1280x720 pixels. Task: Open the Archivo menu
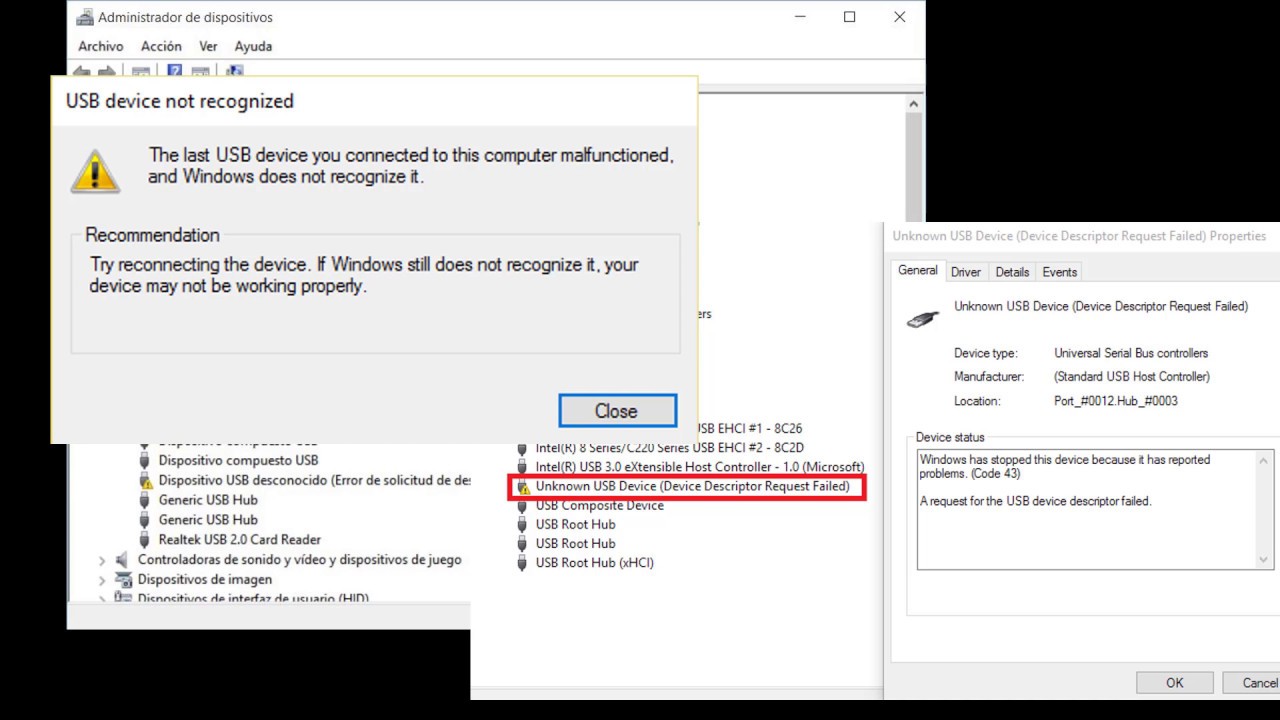100,46
